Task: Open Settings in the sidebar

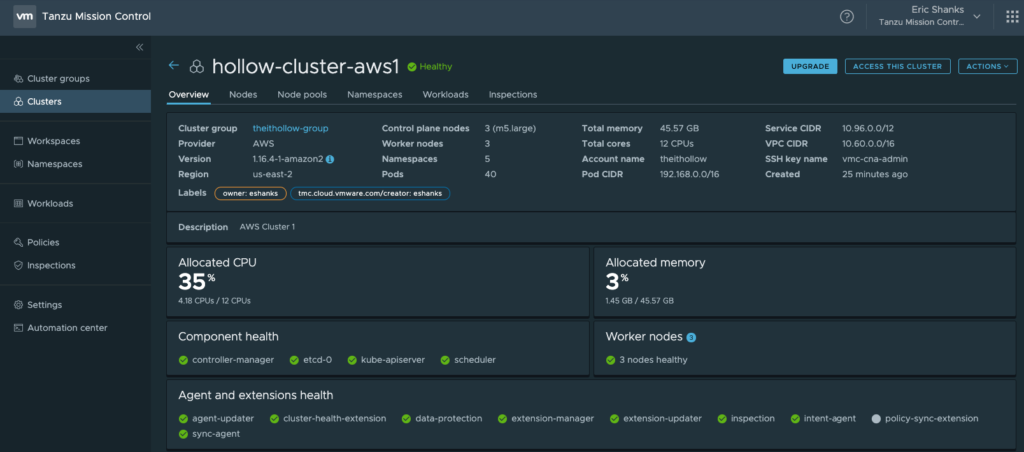Action: pos(44,304)
